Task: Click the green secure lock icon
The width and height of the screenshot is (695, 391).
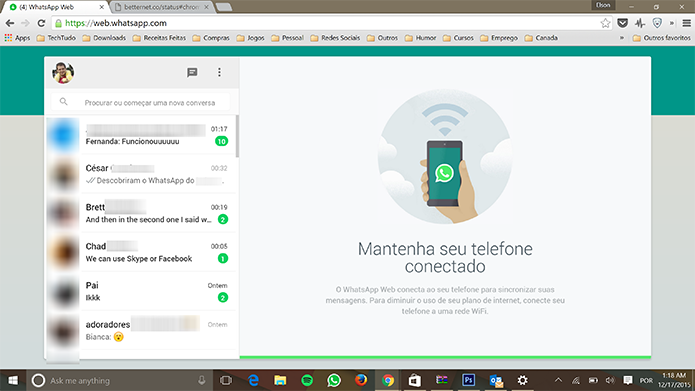Action: (x=58, y=23)
